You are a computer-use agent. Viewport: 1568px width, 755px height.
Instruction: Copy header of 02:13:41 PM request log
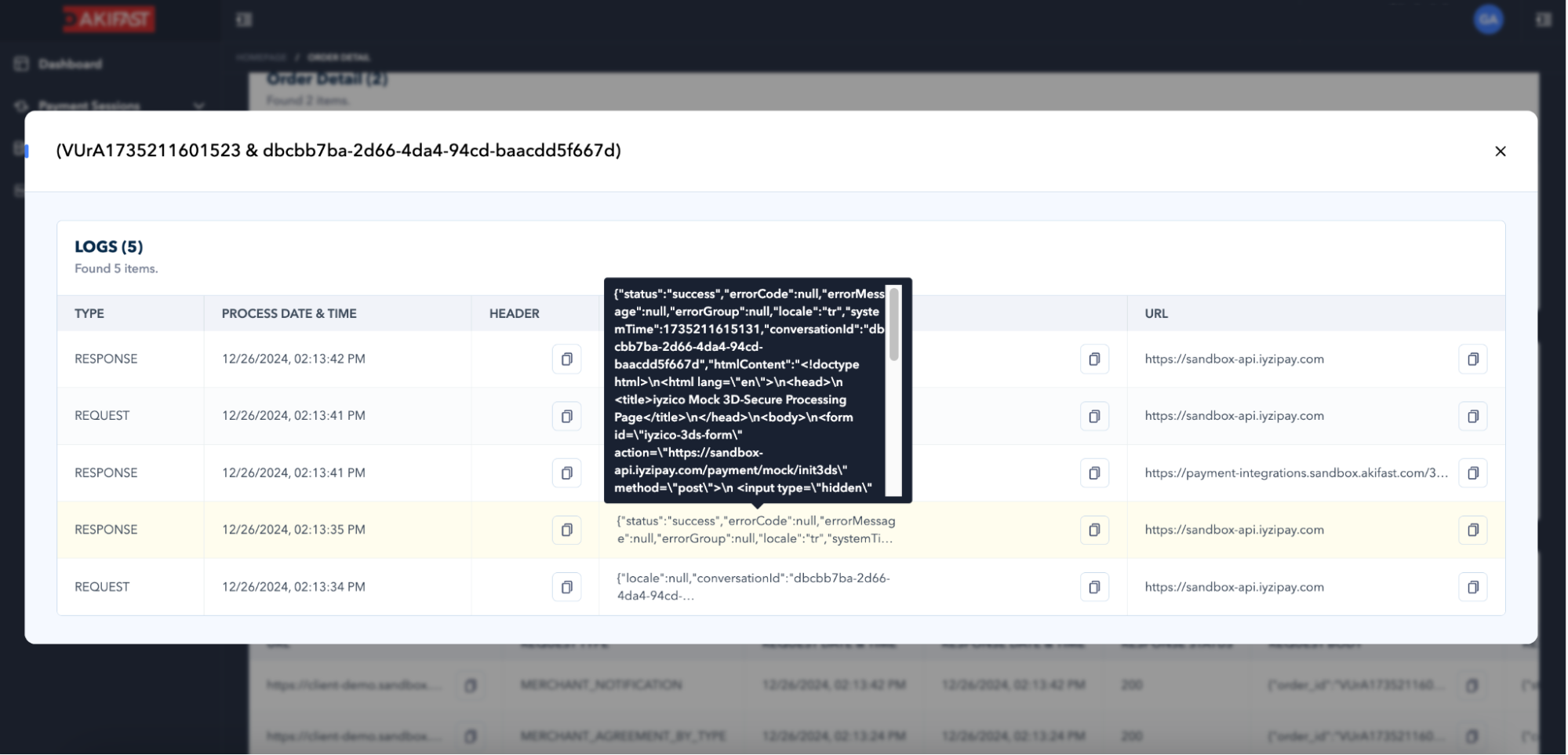566,416
